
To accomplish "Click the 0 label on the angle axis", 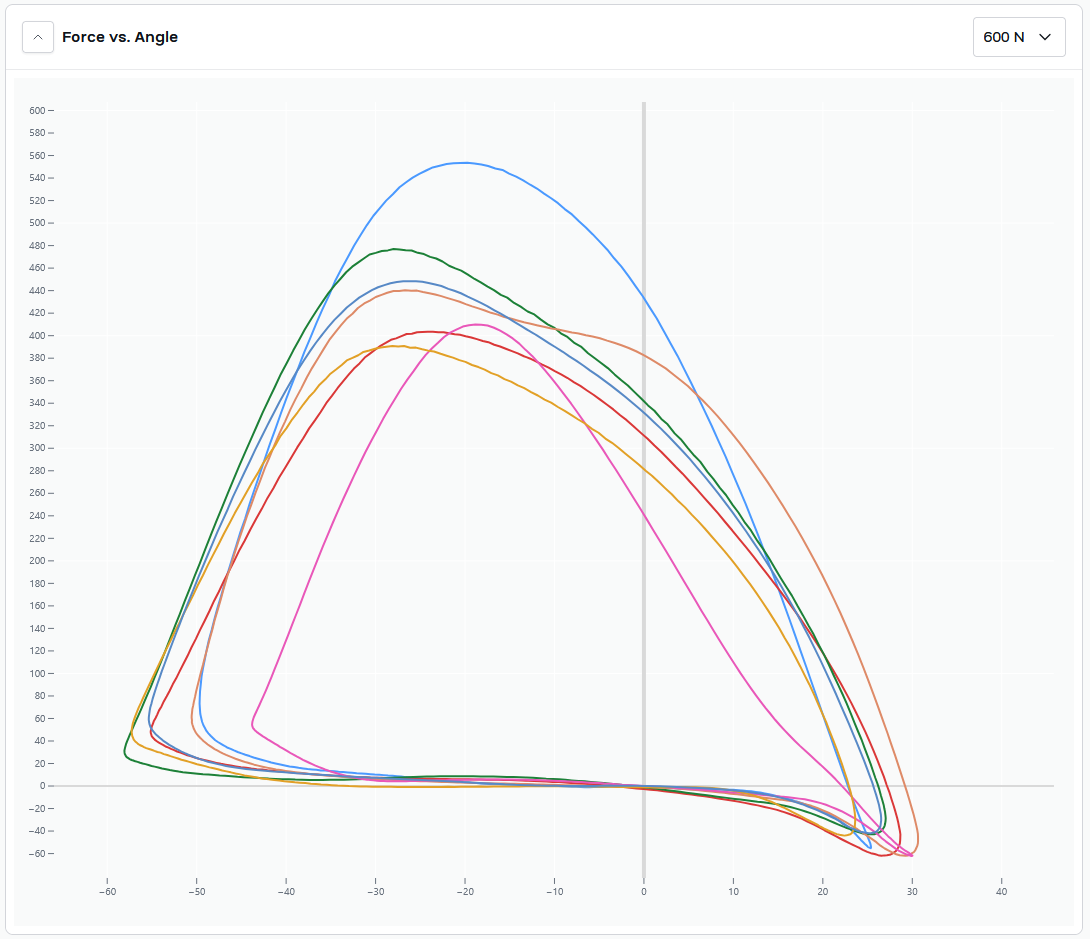I will click(x=644, y=892).
